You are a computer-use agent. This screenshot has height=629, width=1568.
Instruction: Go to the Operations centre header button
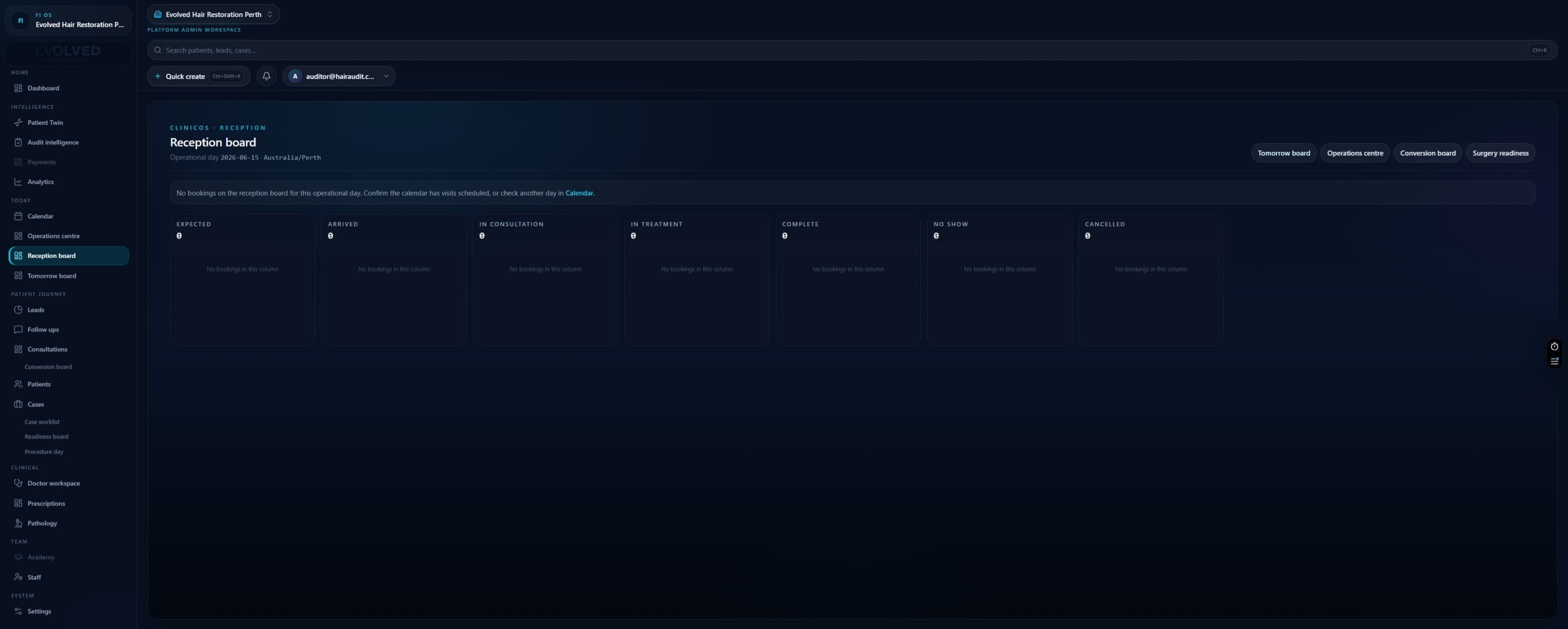[1355, 153]
